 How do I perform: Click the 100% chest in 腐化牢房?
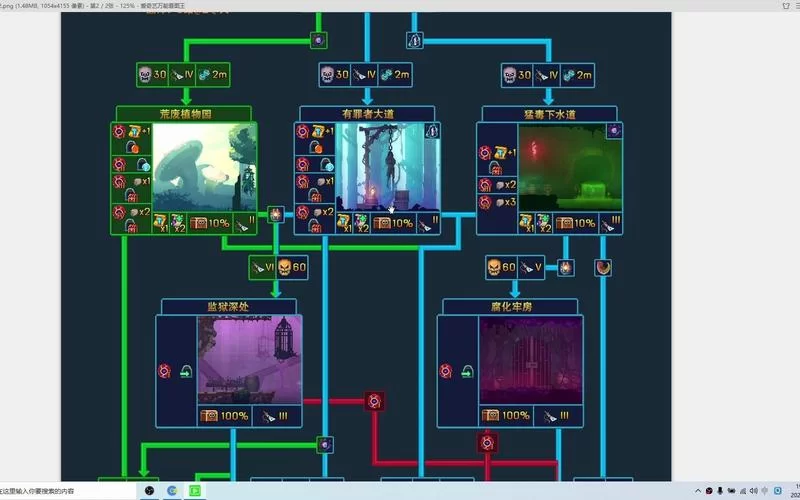tap(506, 416)
